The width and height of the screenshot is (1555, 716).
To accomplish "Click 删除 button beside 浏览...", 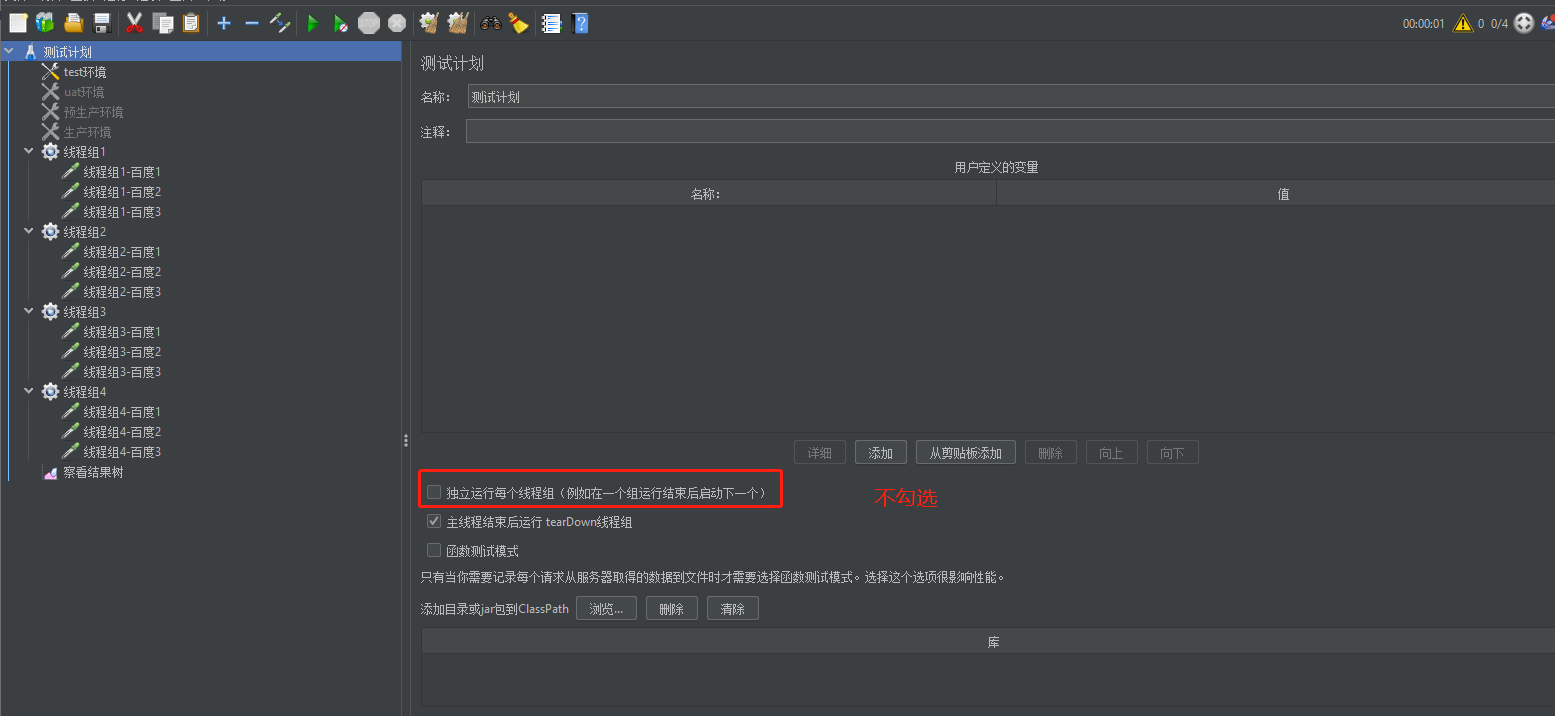I will point(671,608).
